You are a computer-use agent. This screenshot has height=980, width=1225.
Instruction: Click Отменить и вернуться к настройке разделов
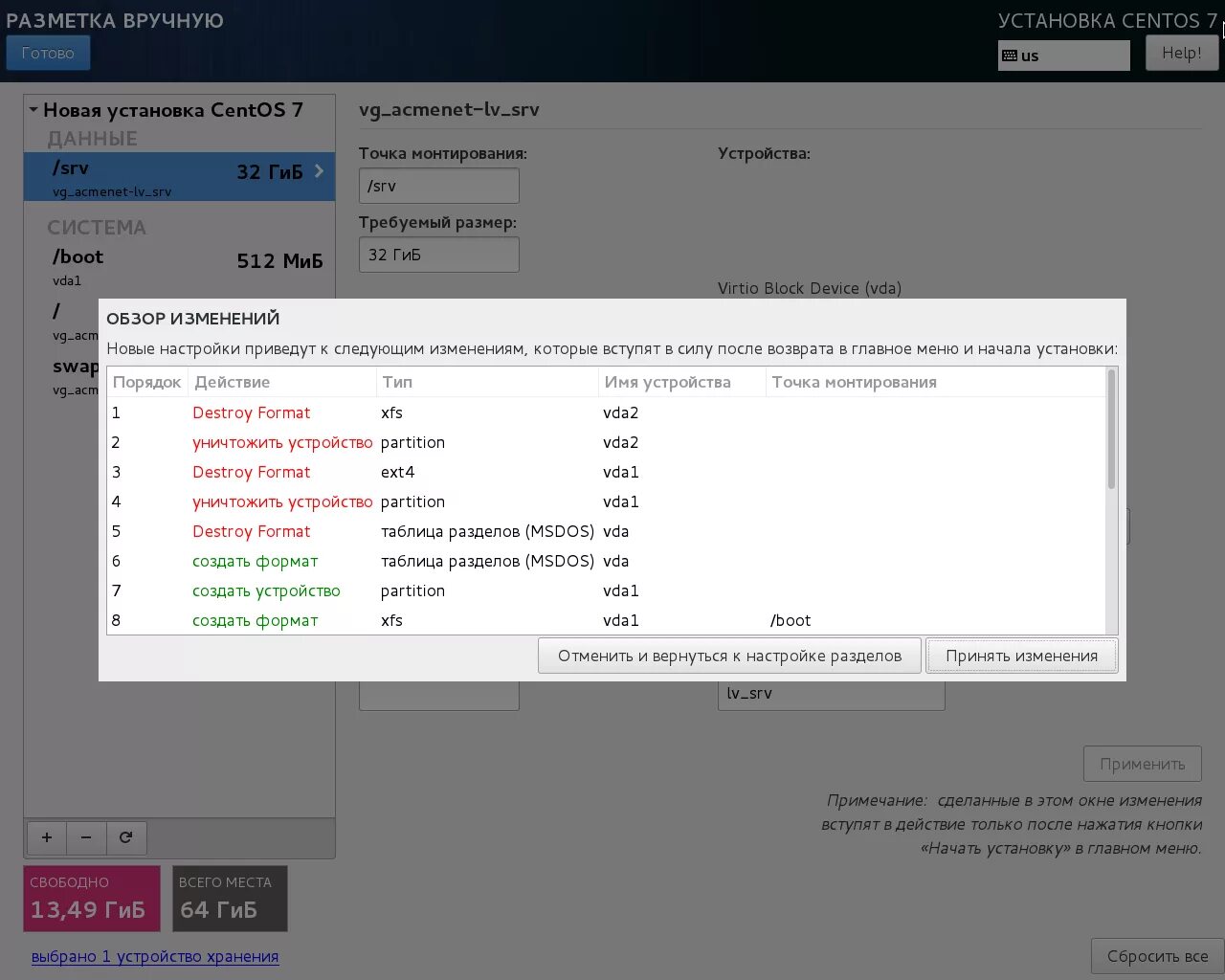(x=729, y=656)
